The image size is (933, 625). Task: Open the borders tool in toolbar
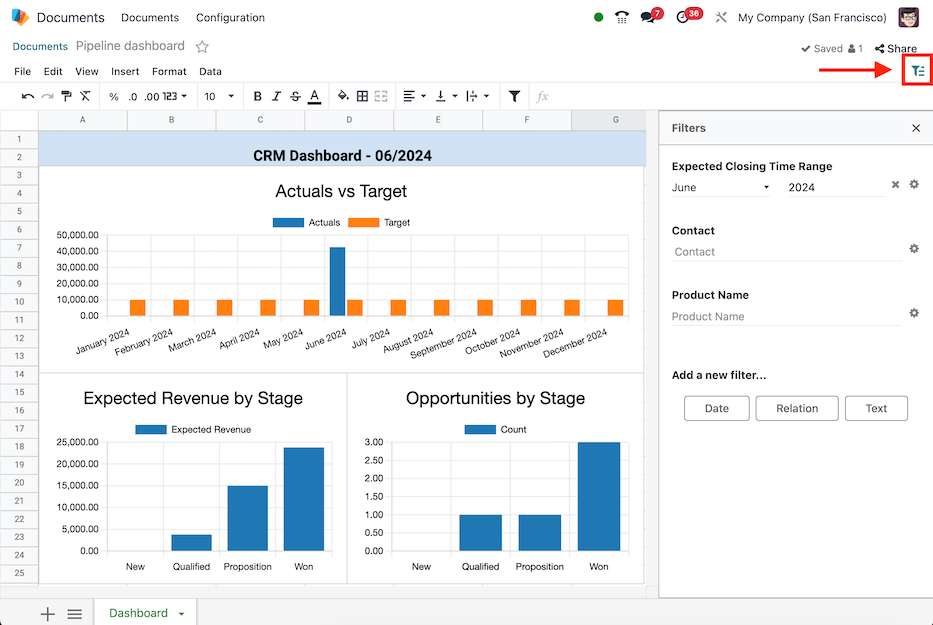tap(362, 97)
